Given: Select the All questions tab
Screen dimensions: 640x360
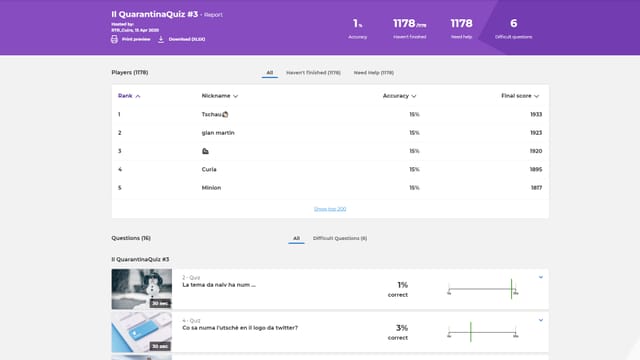Looking at the screenshot, I should tap(296, 238).
